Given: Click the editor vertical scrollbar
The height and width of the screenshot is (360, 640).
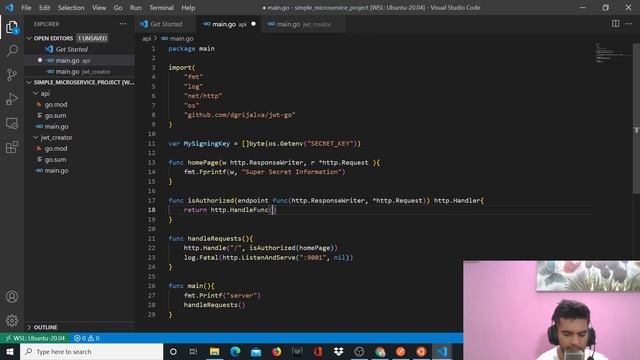Looking at the screenshot, I should (x=636, y=118).
